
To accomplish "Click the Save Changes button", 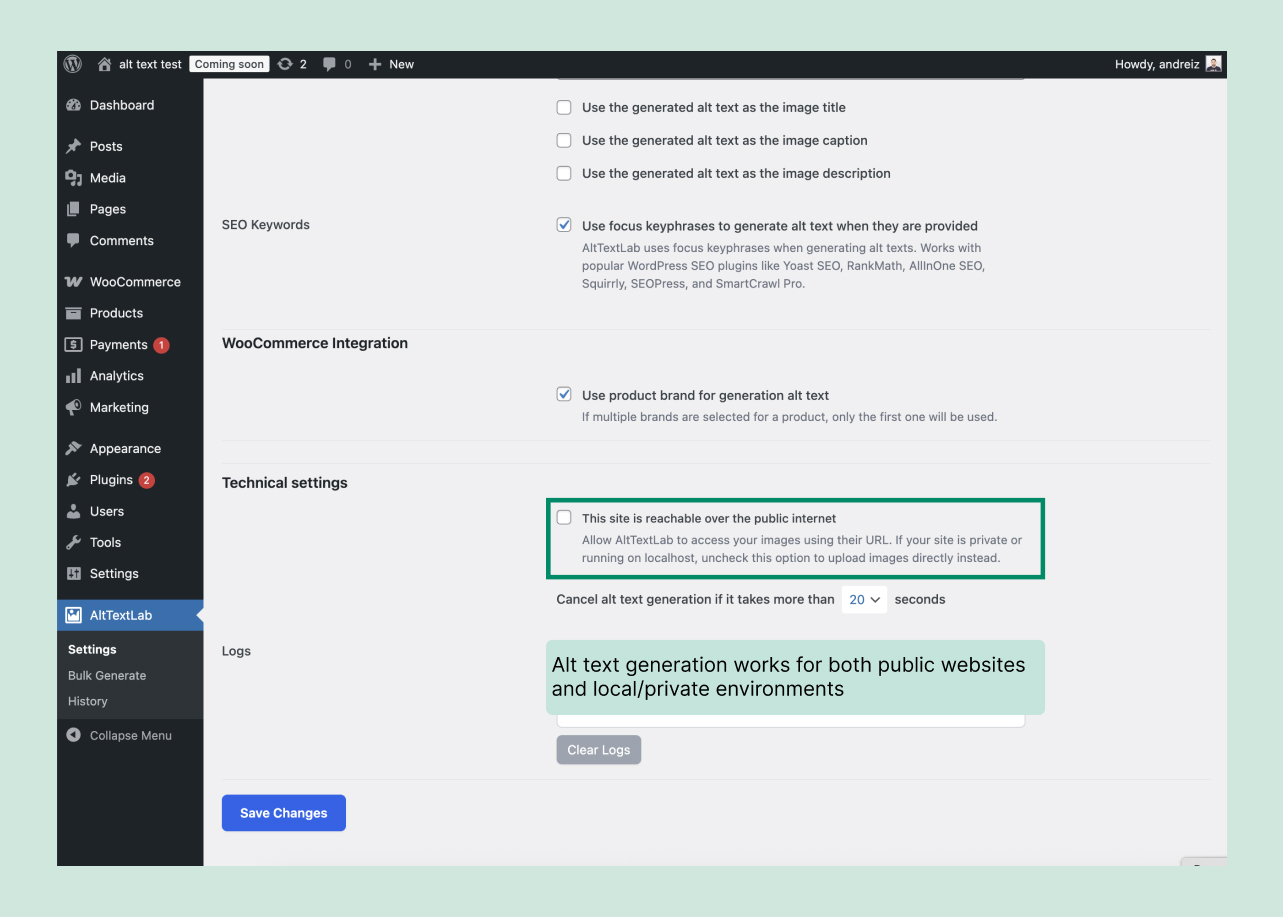I will [x=283, y=812].
